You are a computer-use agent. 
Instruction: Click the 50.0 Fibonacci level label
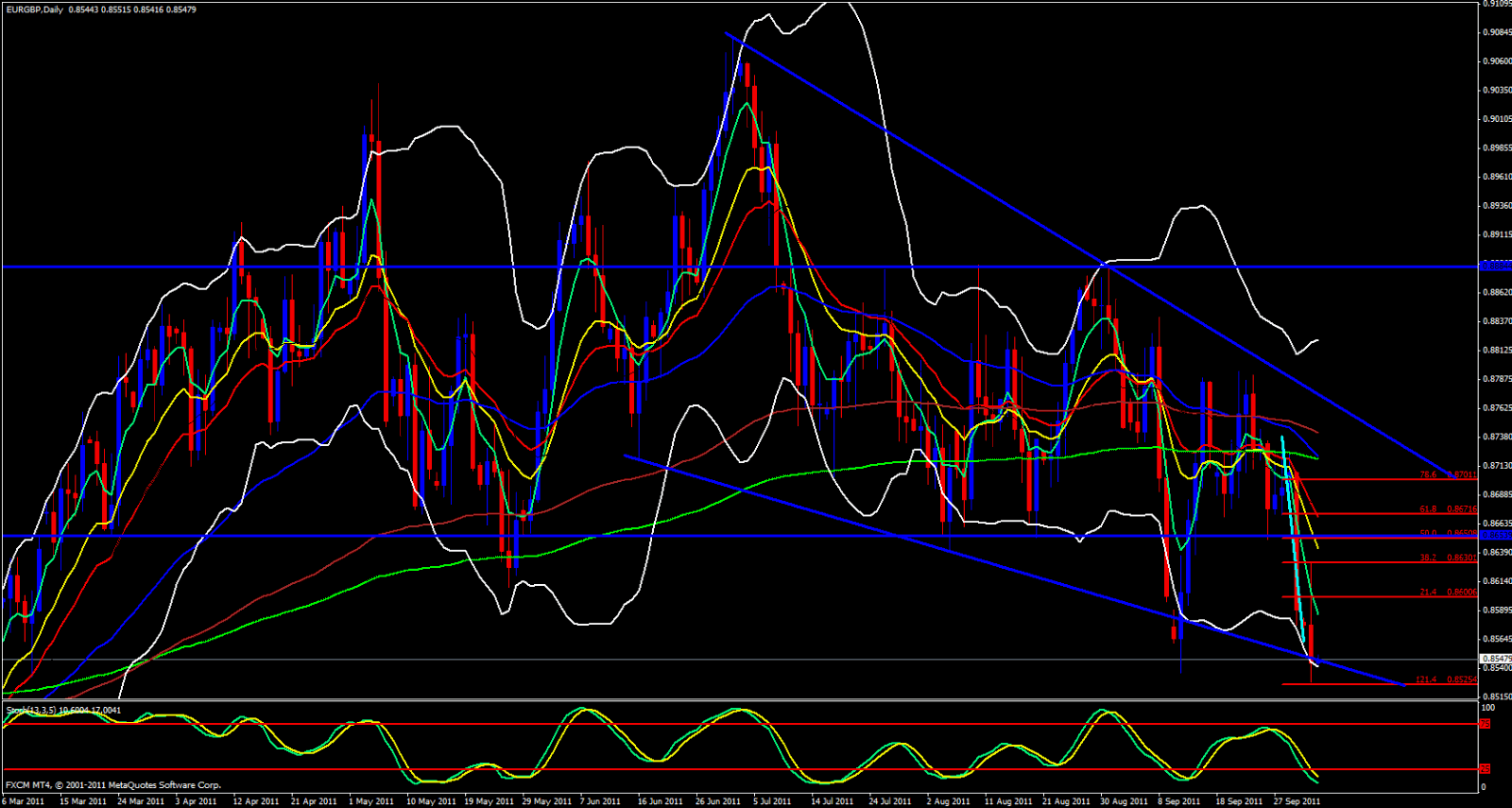point(1428,533)
